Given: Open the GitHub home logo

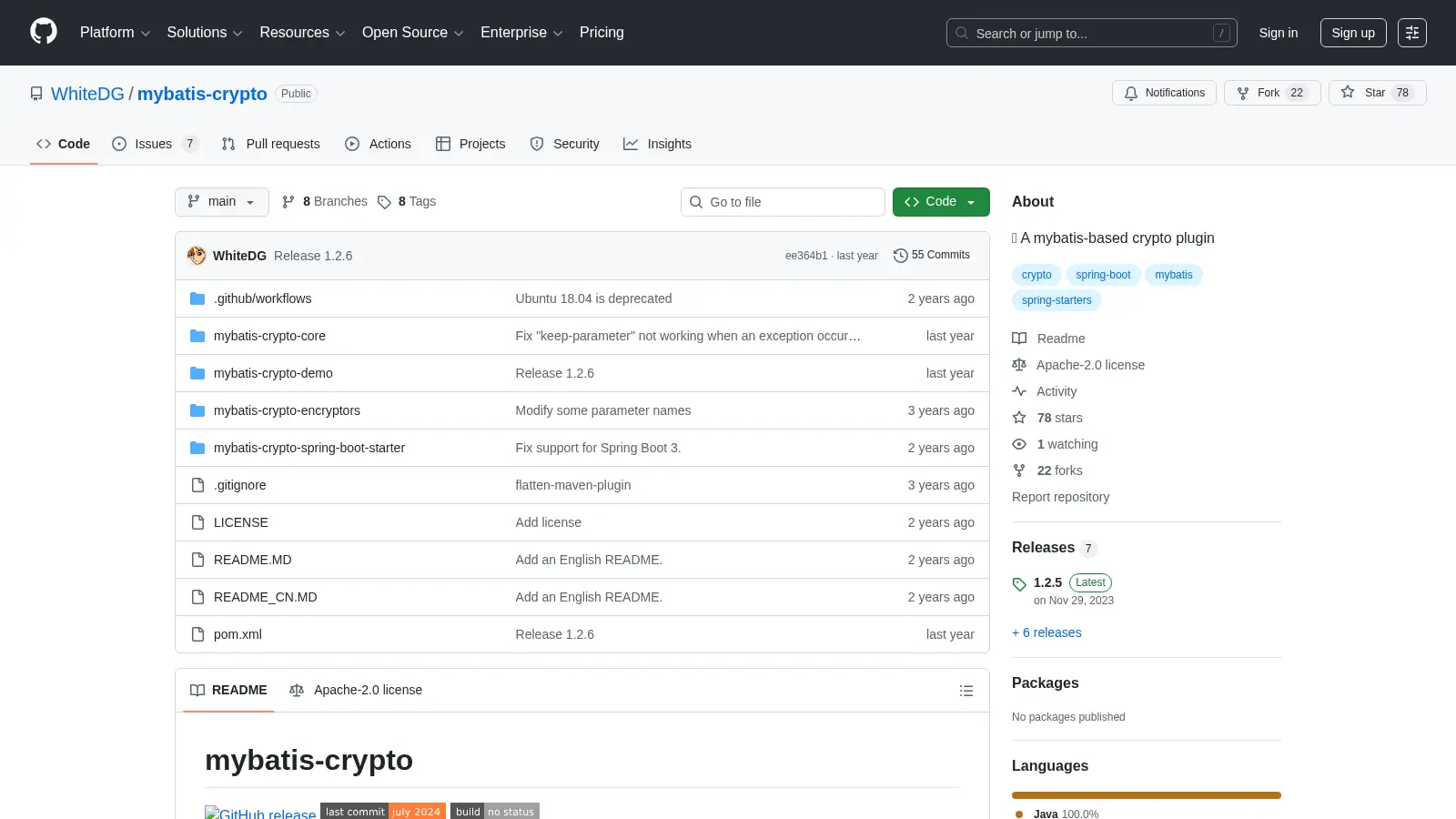Looking at the screenshot, I should pyautogui.click(x=44, y=32).
